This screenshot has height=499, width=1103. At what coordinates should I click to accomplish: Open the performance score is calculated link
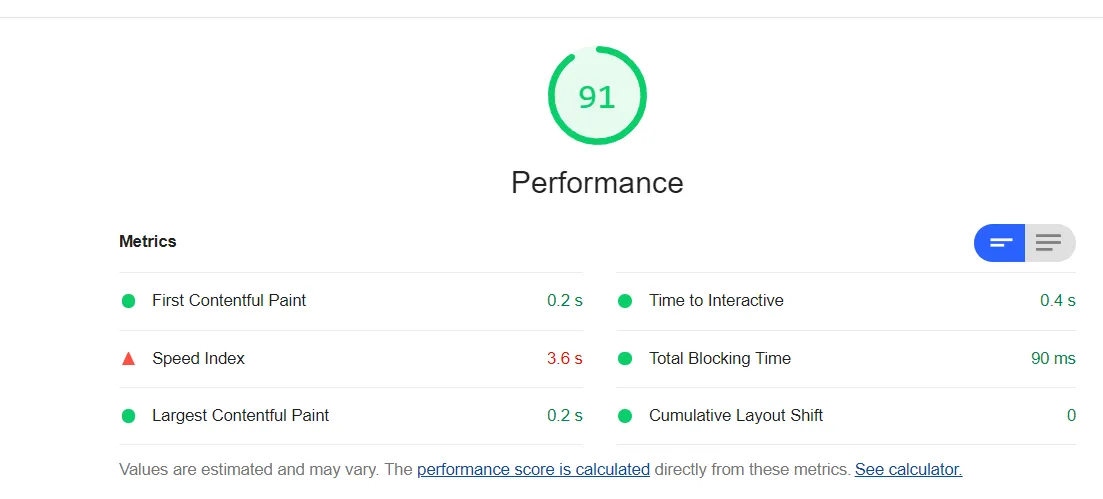click(533, 469)
